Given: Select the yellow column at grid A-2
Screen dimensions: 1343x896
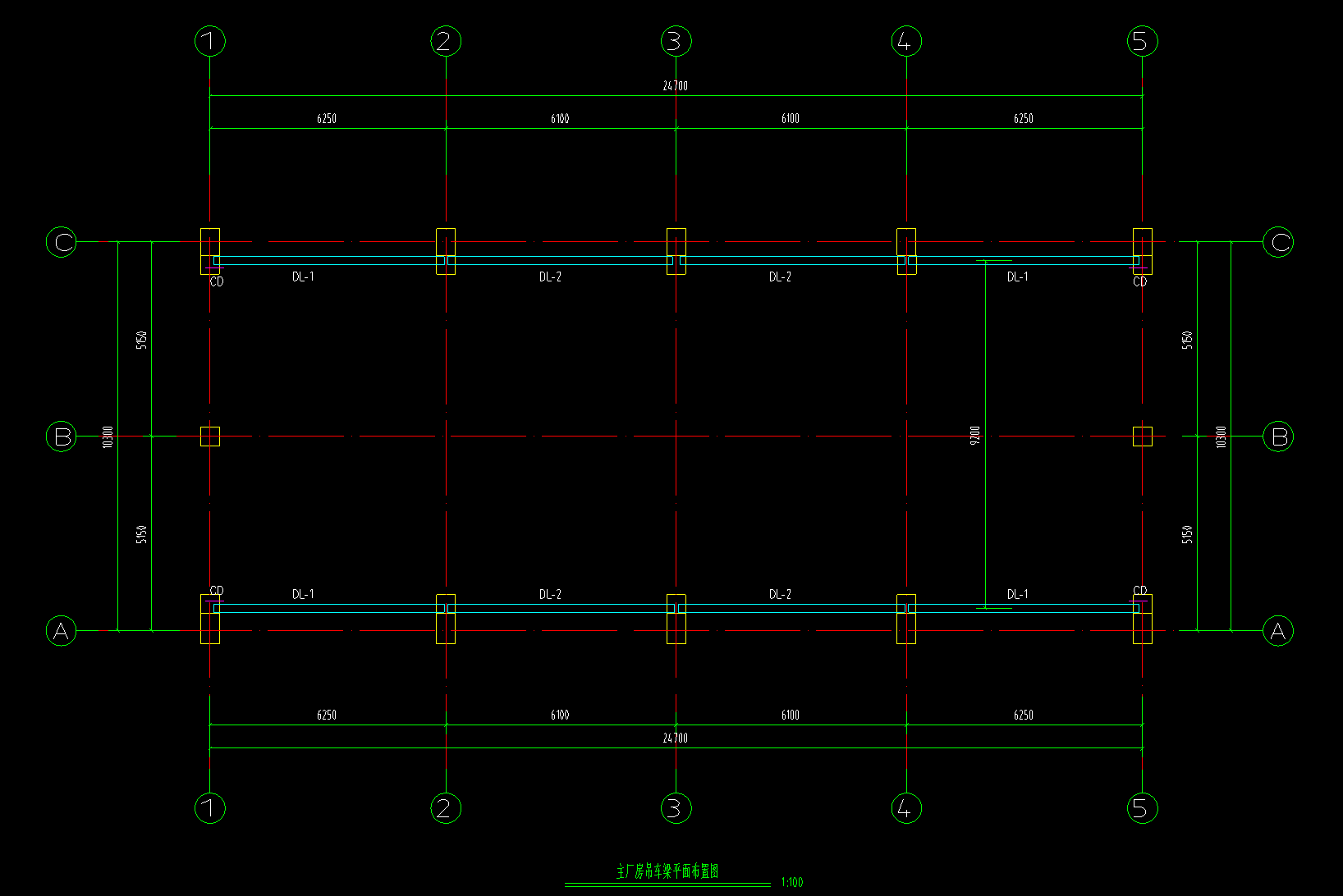Looking at the screenshot, I should pos(446,619).
